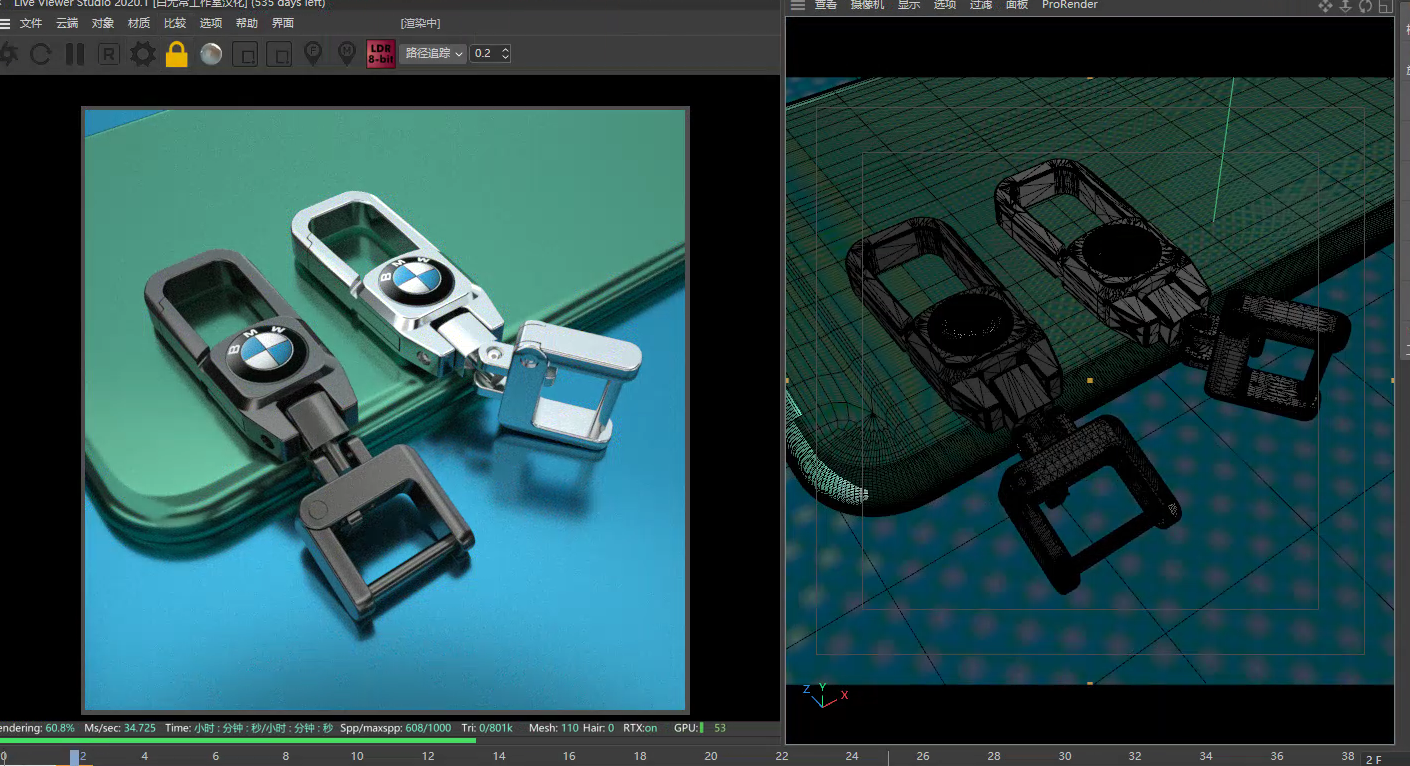Click the 'GPU: 53' status text
This screenshot has width=1410, height=766.
(700, 728)
